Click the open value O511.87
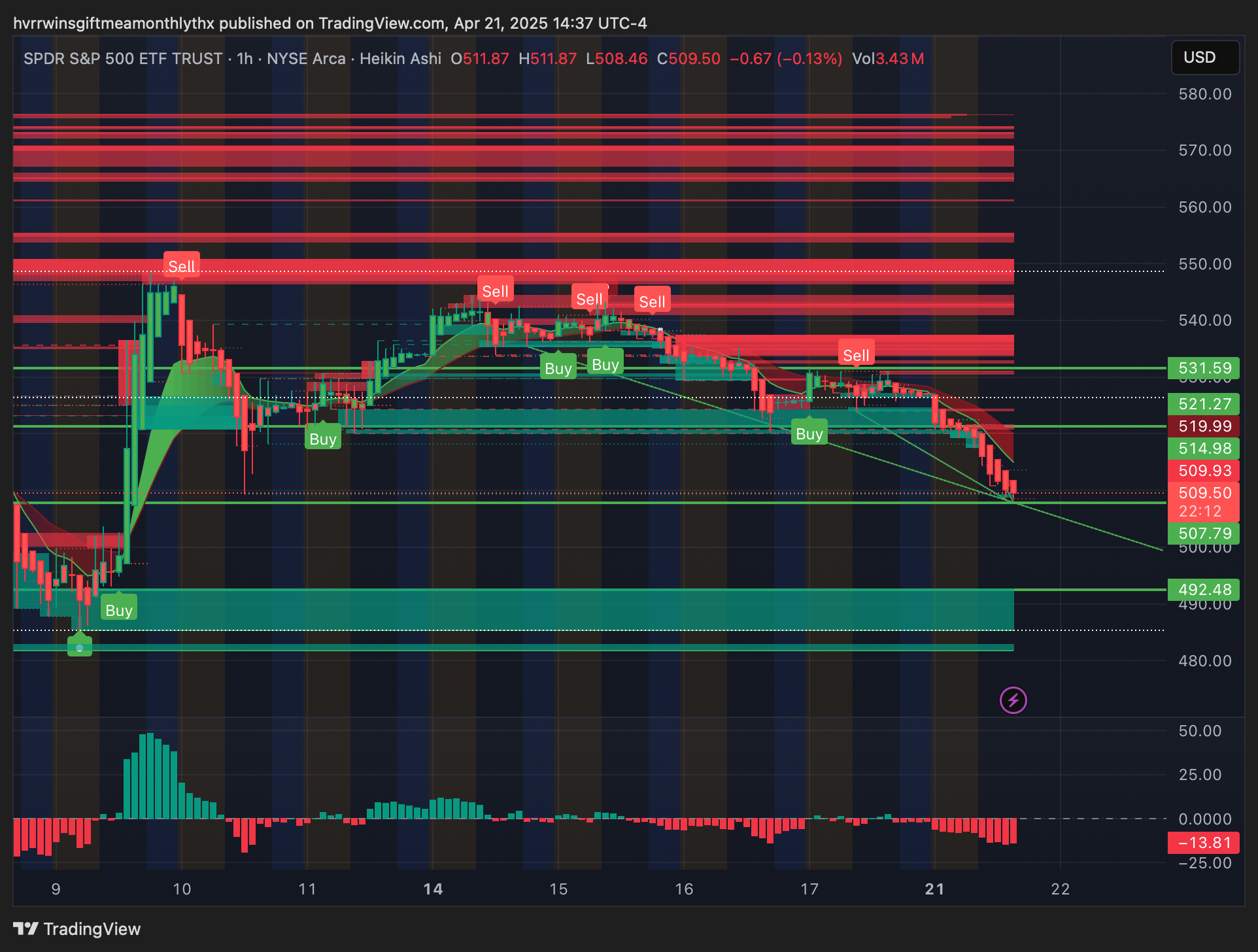1258x952 pixels. pyautogui.click(x=480, y=59)
